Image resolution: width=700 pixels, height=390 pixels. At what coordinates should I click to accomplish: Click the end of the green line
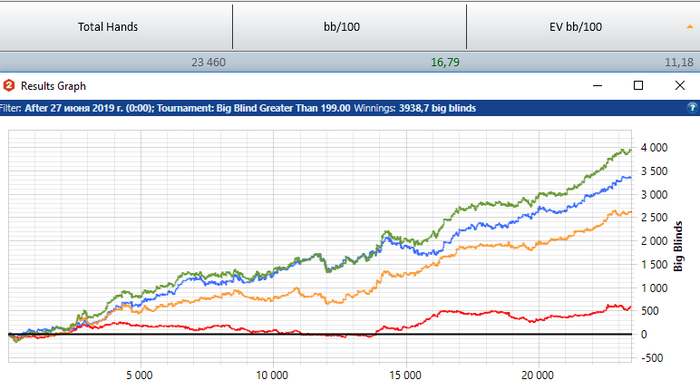point(630,151)
